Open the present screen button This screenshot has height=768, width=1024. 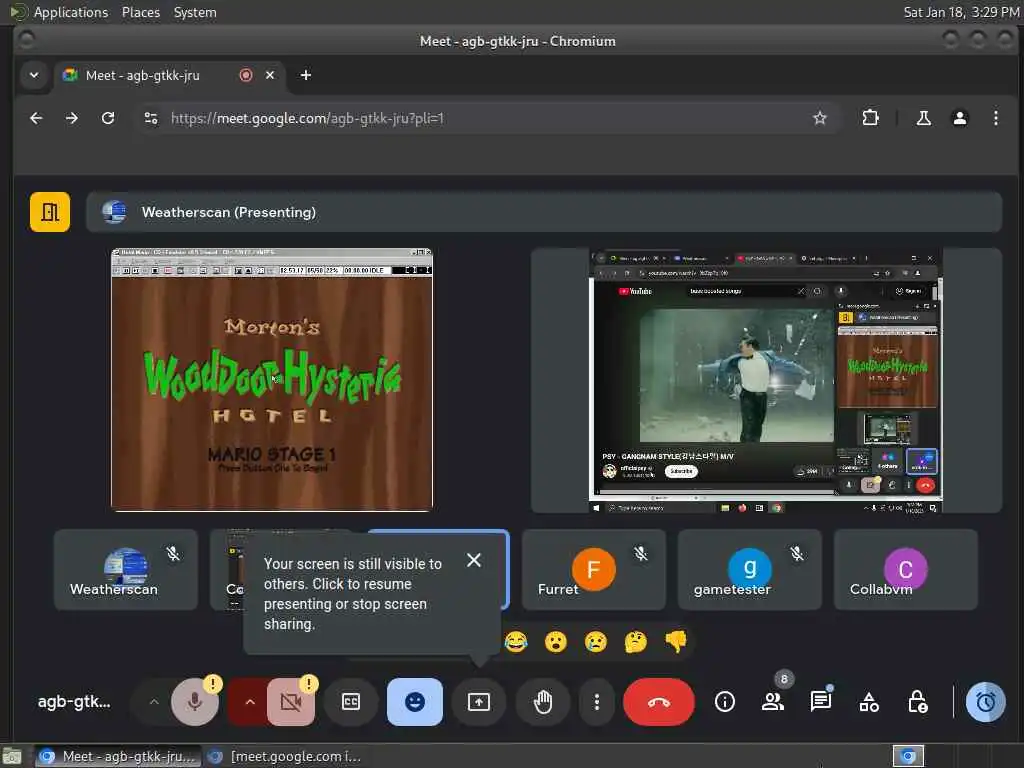[479, 702]
